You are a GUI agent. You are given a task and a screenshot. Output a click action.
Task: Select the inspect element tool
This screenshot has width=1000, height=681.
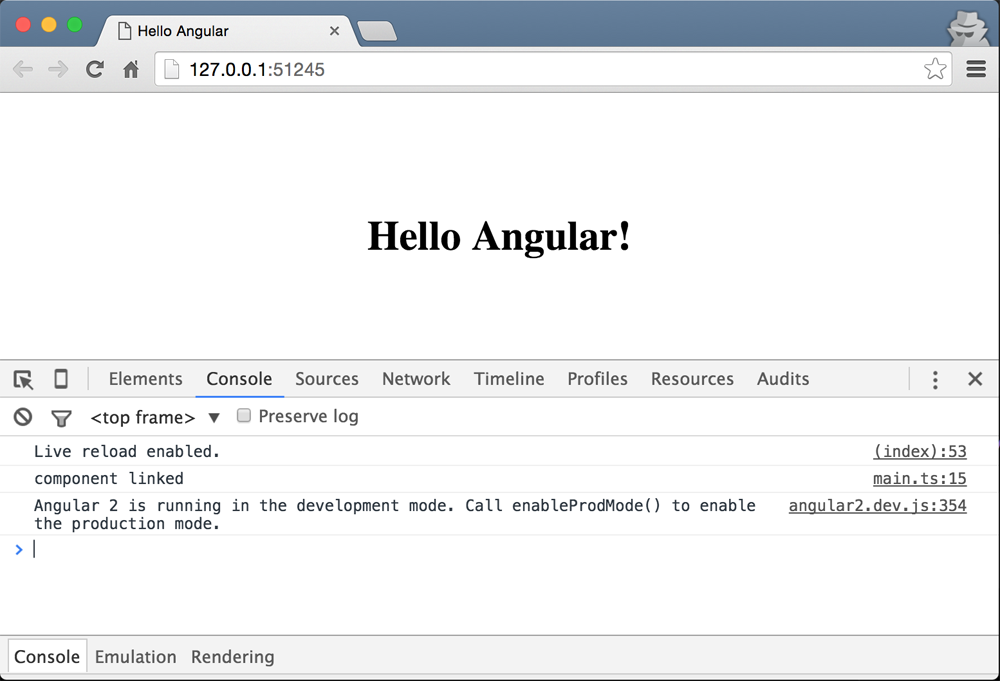coord(22,379)
